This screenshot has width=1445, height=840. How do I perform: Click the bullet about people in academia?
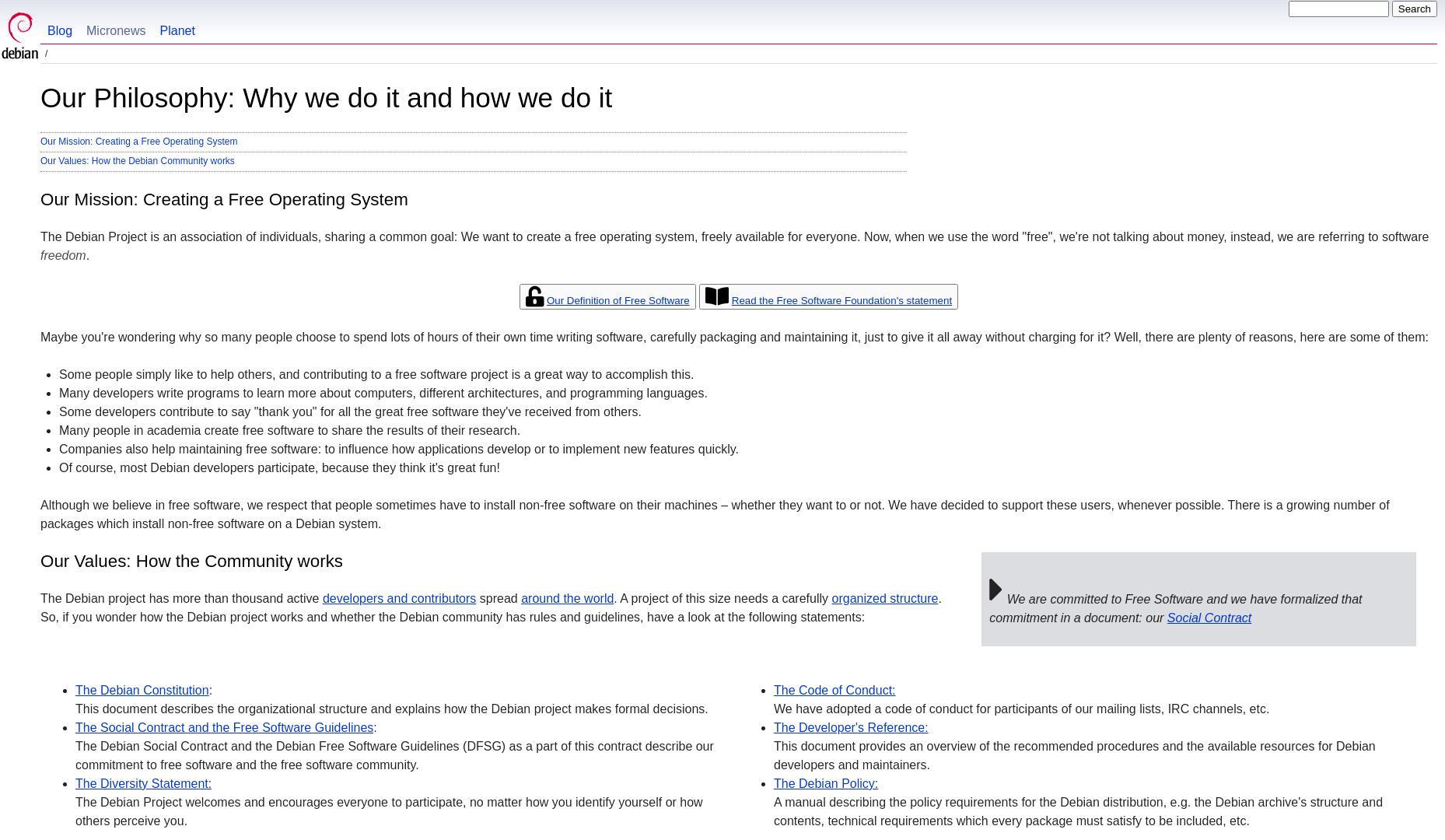(x=289, y=430)
